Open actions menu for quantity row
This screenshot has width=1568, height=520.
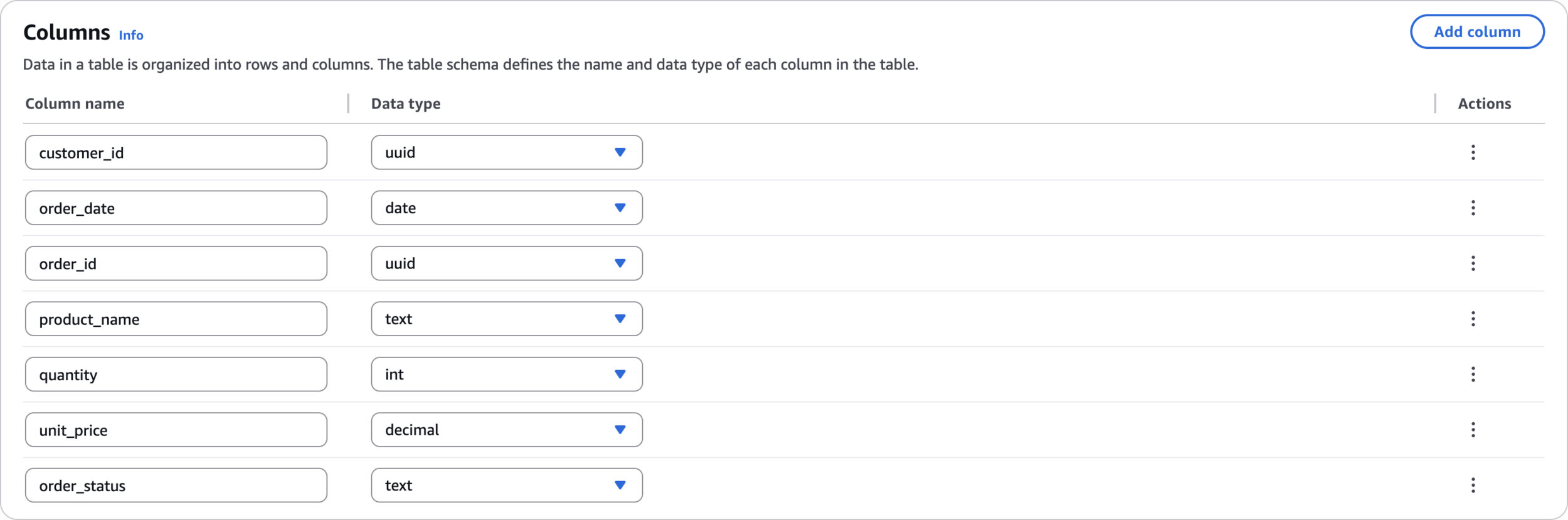pos(1473,374)
